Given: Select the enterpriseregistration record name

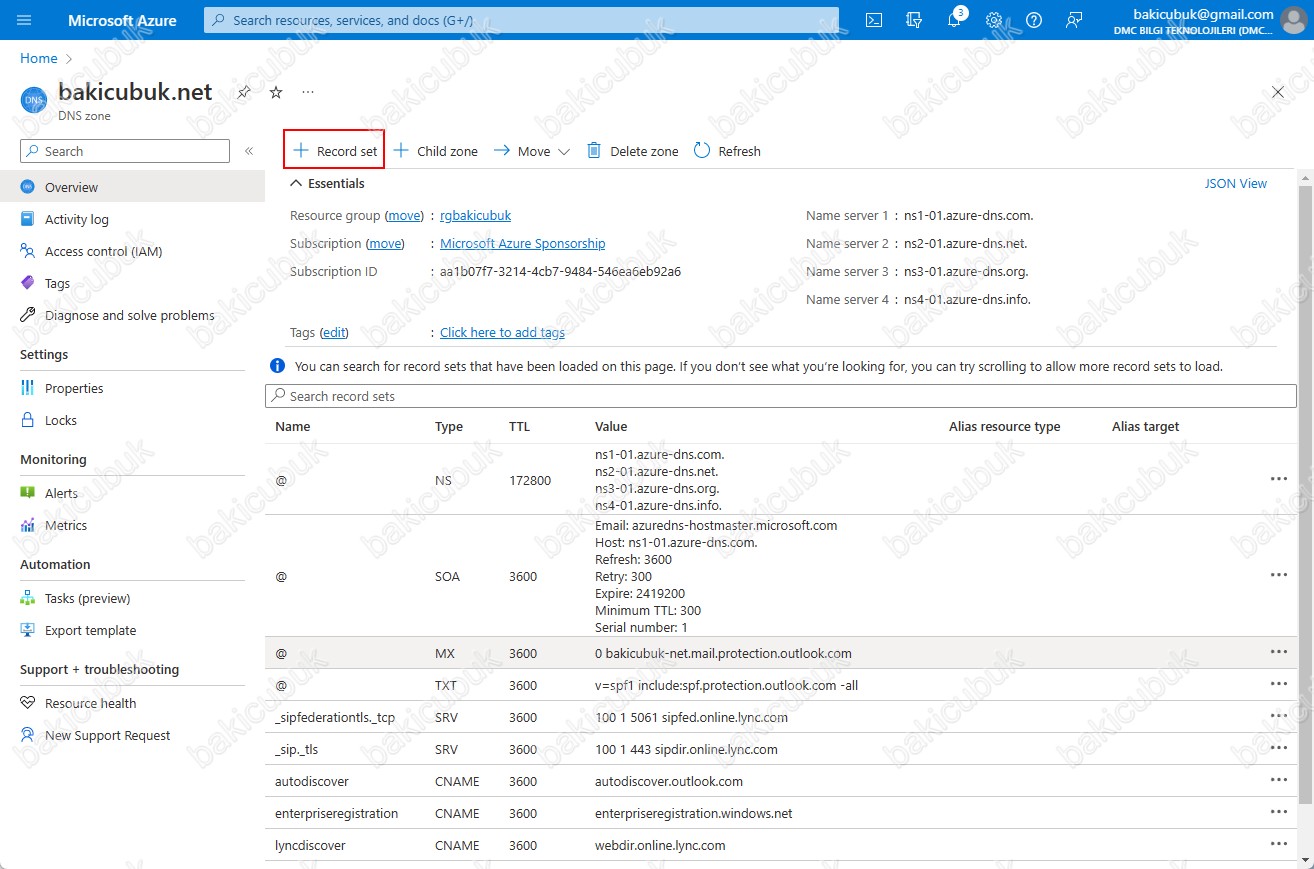Looking at the screenshot, I should click(337, 813).
